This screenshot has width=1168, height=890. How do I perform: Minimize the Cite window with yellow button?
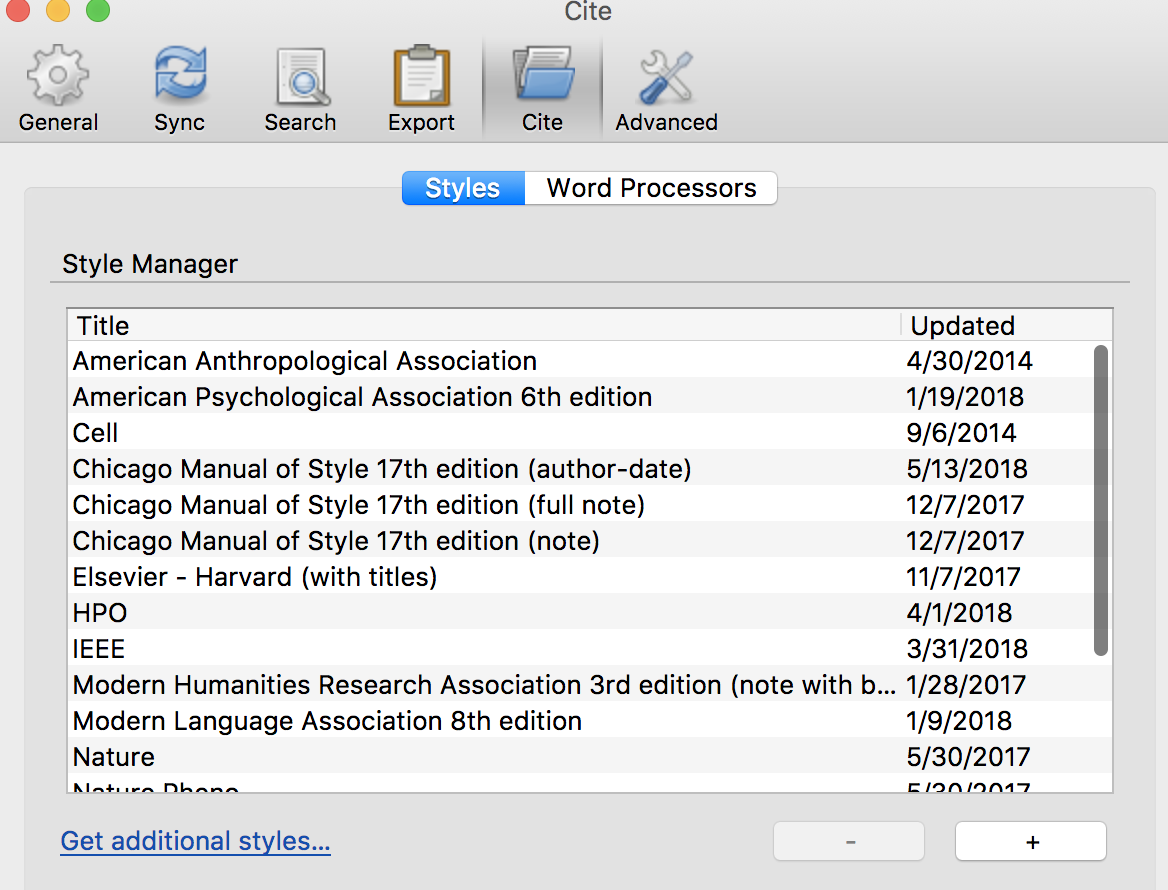coord(57,9)
